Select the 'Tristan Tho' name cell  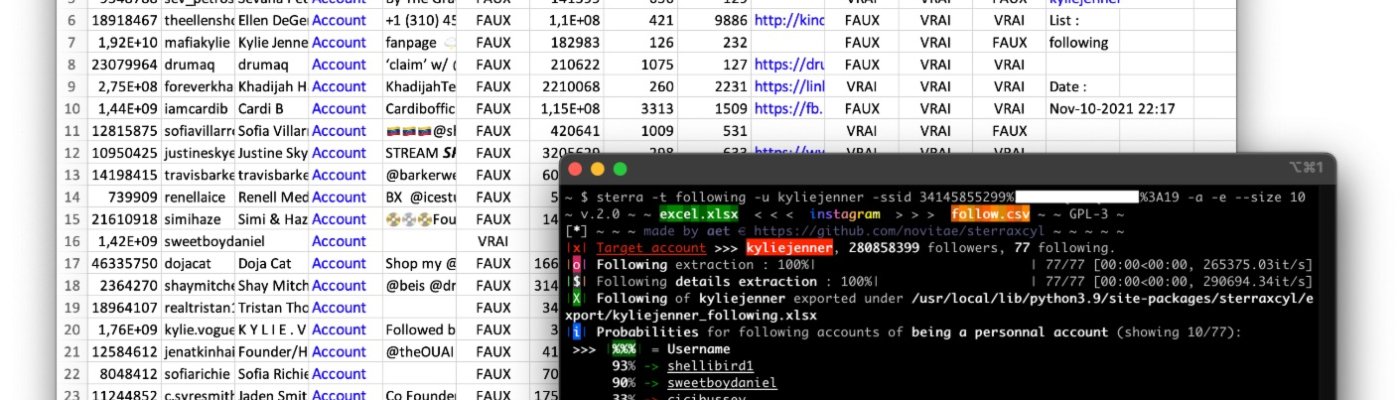pos(272,307)
